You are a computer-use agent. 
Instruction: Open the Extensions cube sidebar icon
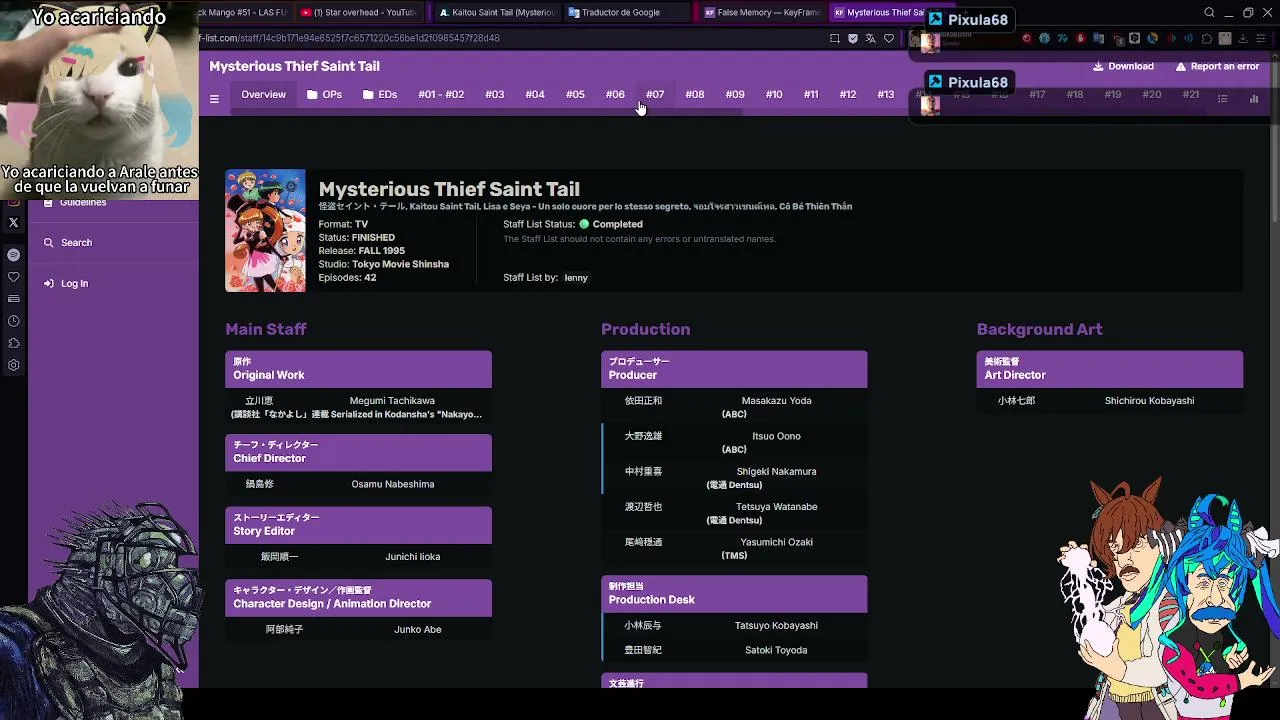(x=14, y=343)
